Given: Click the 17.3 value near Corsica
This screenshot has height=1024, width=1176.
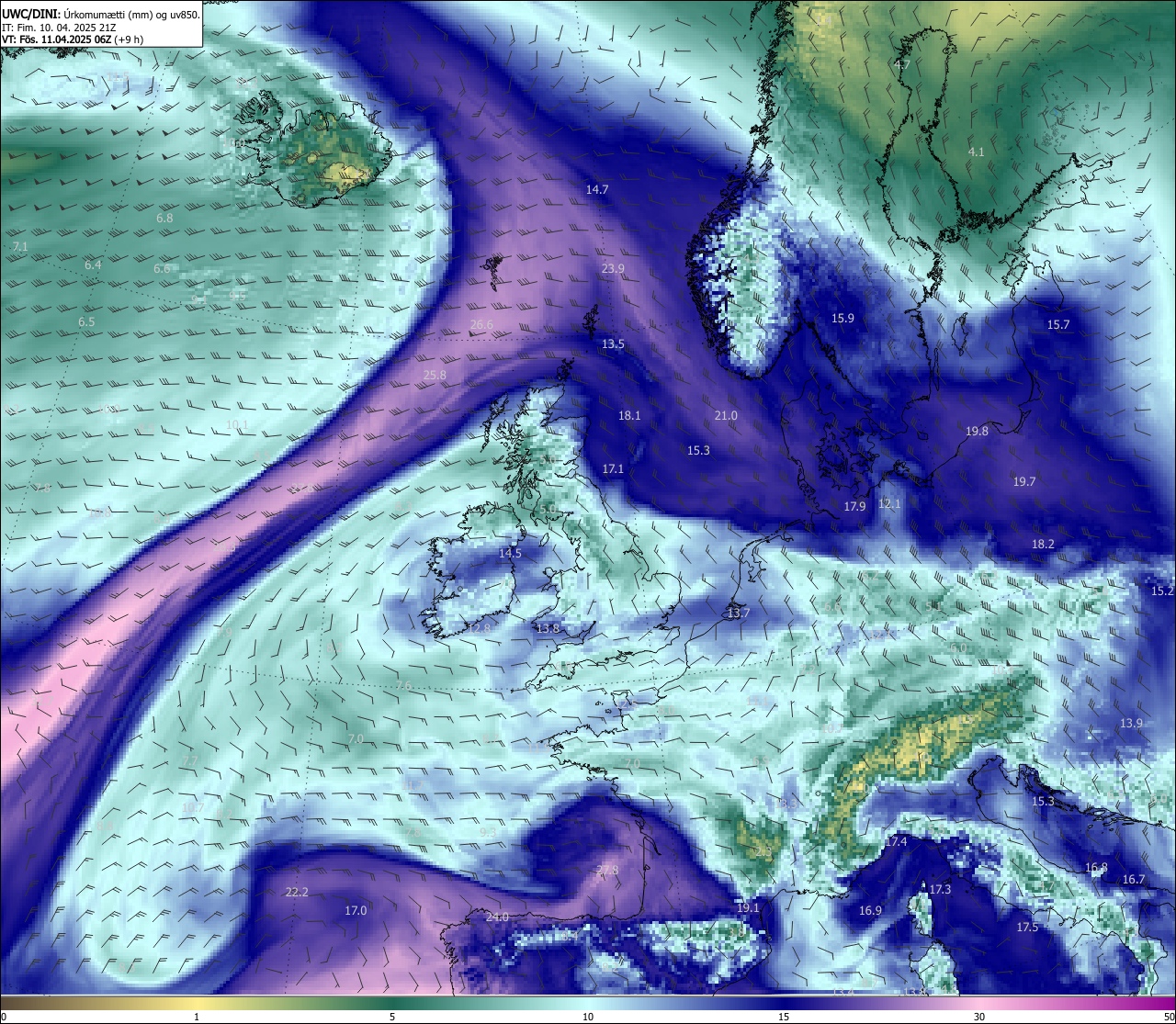Looking at the screenshot, I should pos(939,889).
